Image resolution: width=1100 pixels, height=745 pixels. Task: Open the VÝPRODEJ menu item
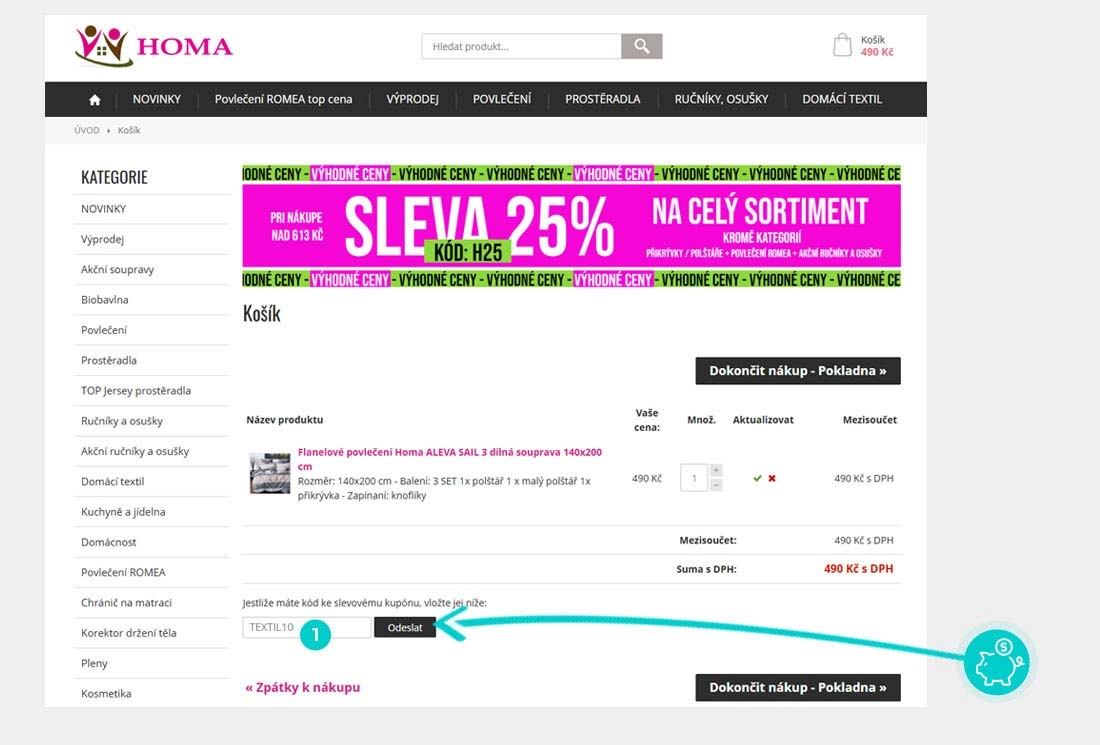click(x=412, y=100)
